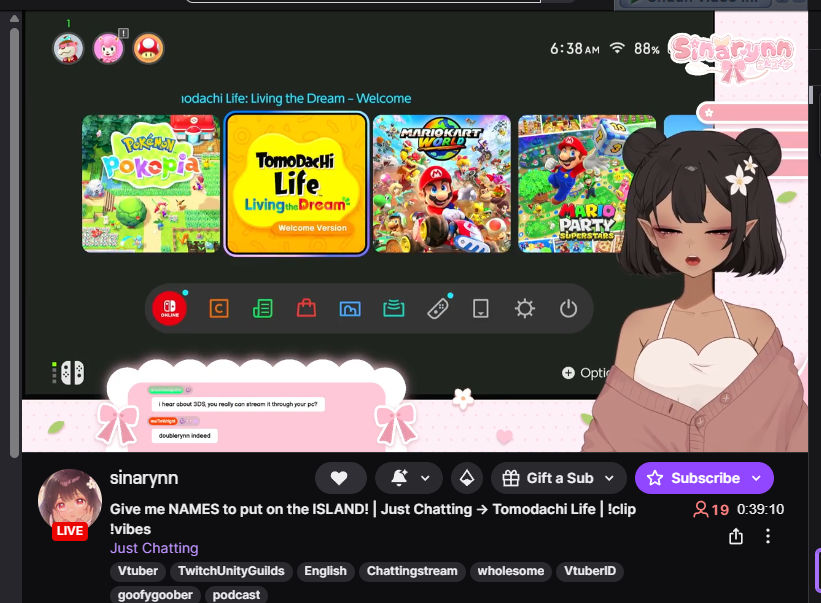Select the English tag
Screen dimensions: 821x603
(325, 571)
